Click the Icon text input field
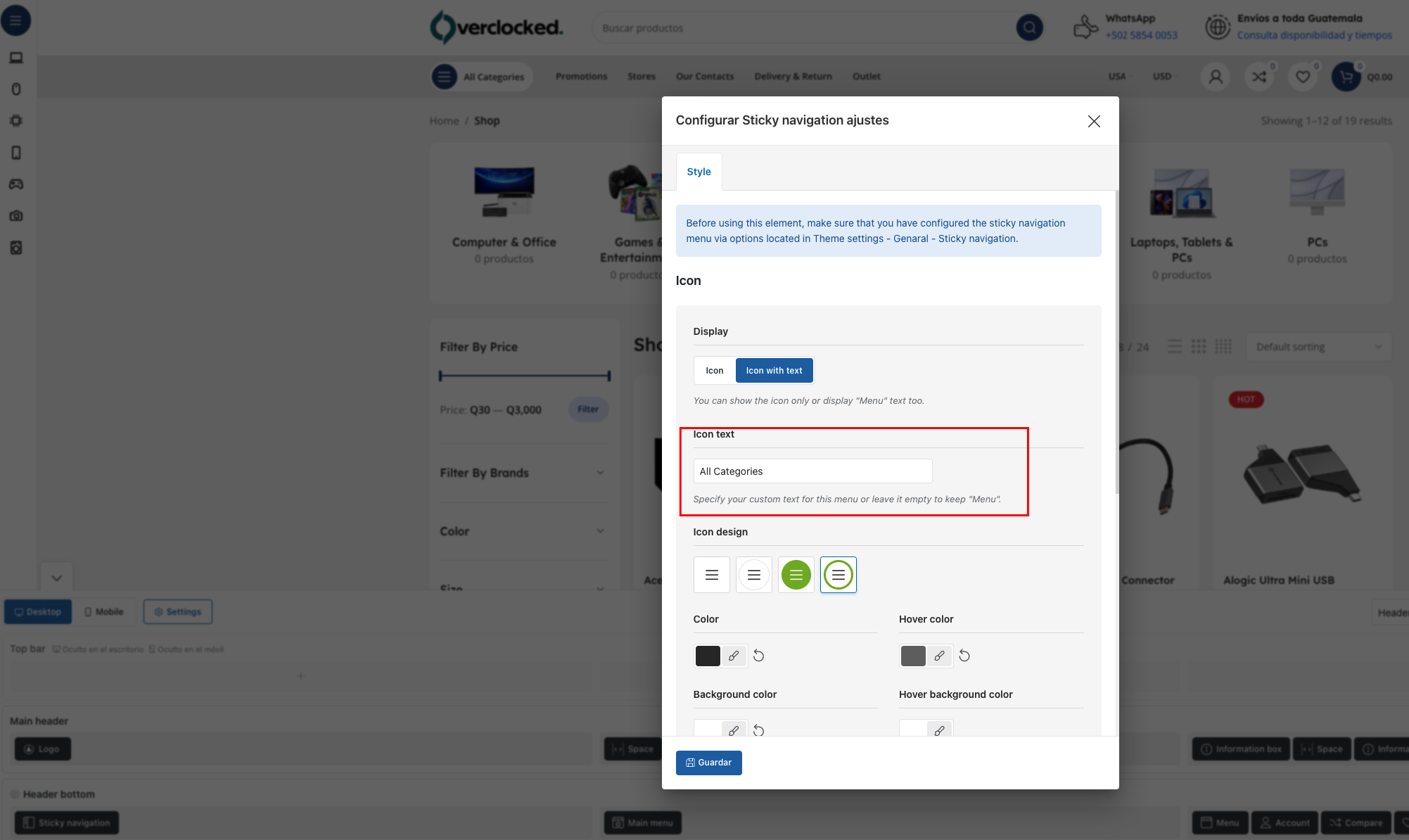 812,471
